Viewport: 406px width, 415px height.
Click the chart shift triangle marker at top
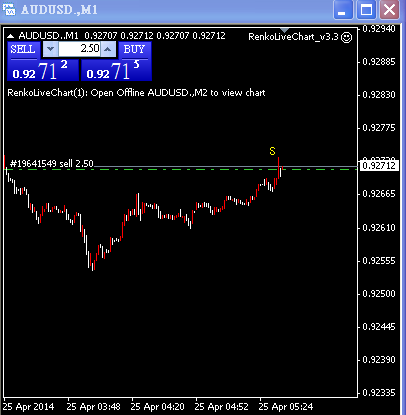(284, 31)
